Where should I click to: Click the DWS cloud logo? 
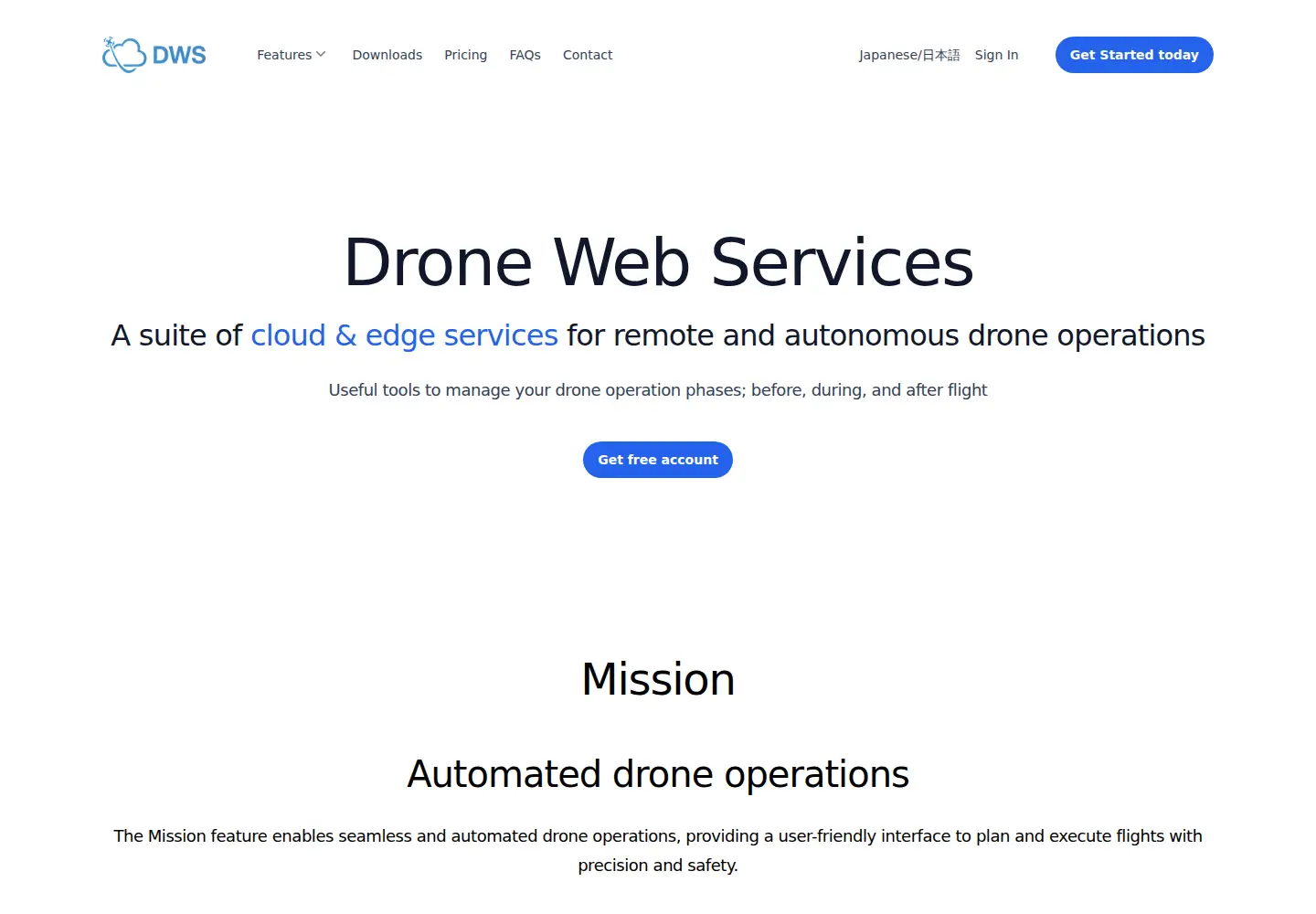pyautogui.click(x=154, y=55)
